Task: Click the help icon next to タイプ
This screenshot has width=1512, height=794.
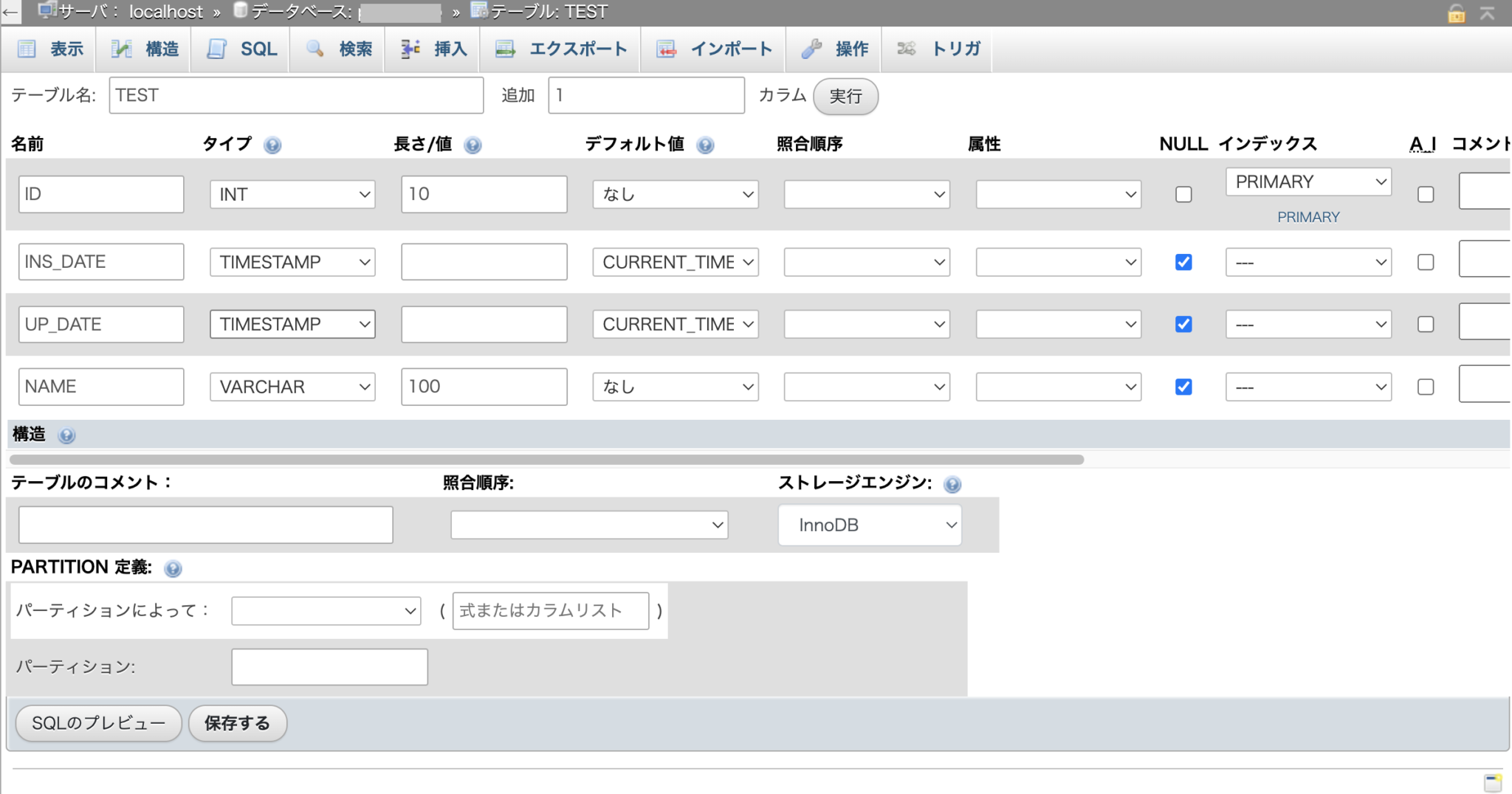Action: [x=273, y=145]
